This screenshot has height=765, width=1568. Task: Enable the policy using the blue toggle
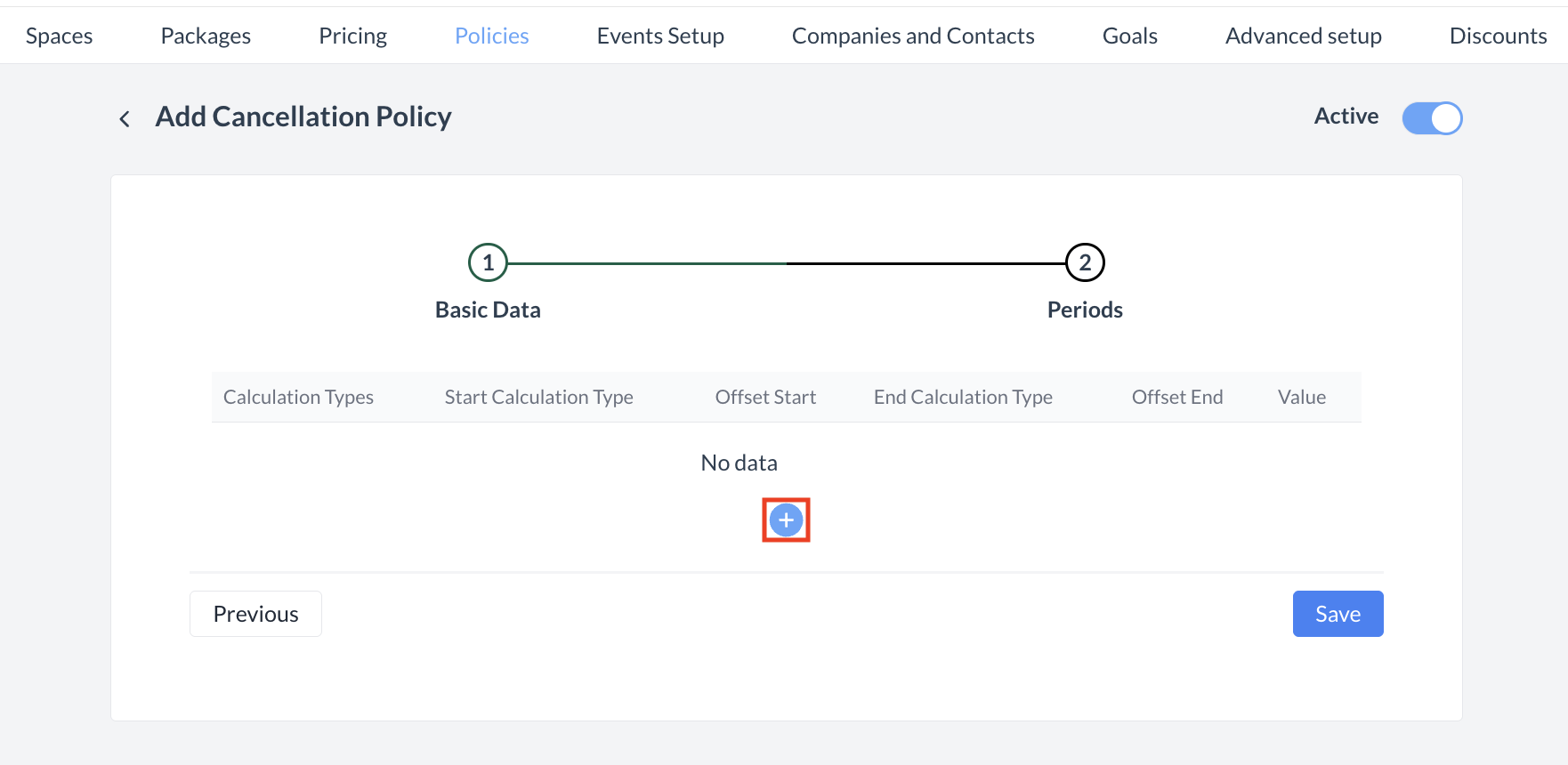click(x=1432, y=117)
